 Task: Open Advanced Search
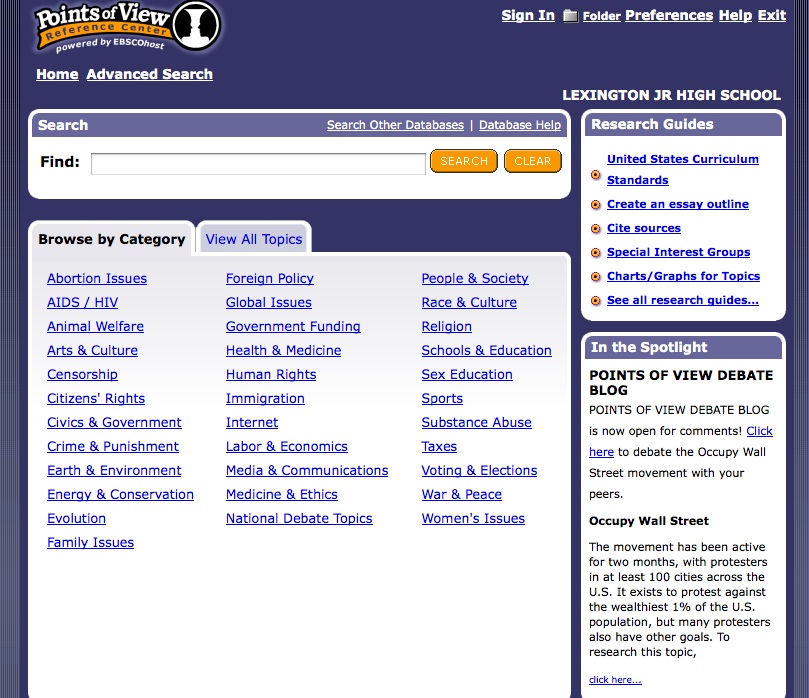pos(149,74)
